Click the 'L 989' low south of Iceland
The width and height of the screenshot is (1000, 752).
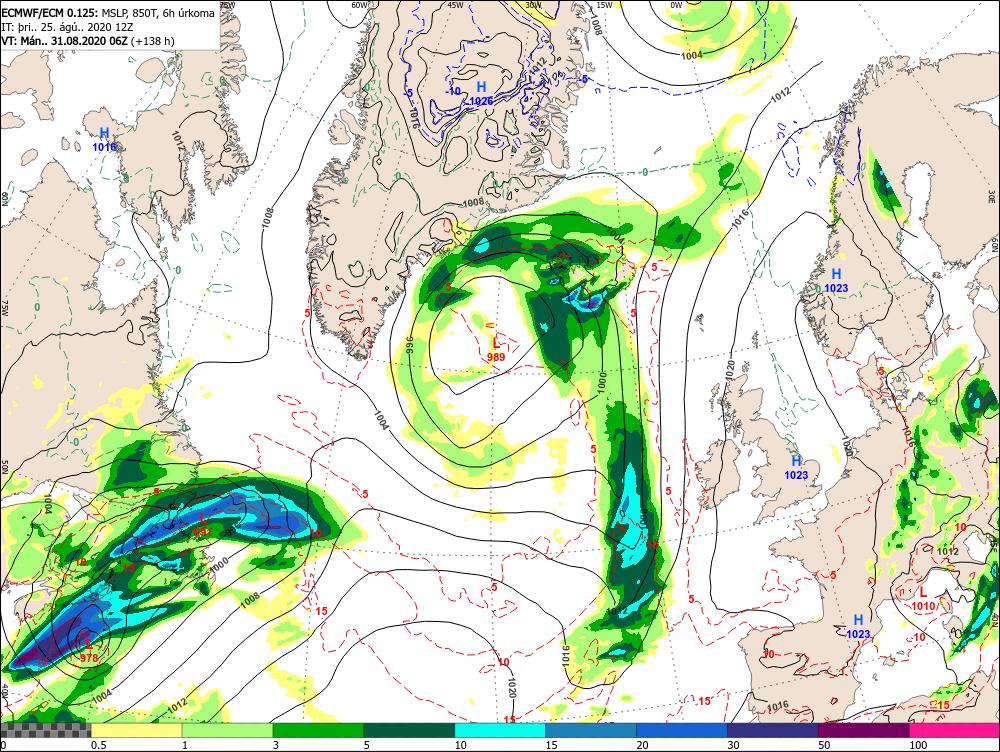click(496, 350)
